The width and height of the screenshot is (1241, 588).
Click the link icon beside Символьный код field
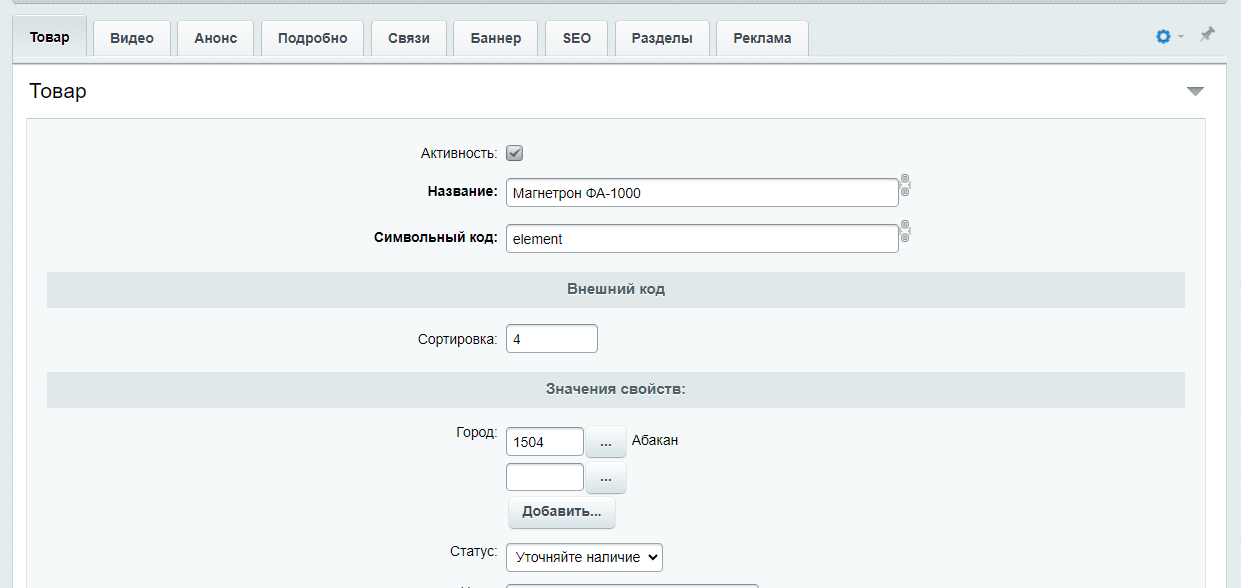(905, 232)
